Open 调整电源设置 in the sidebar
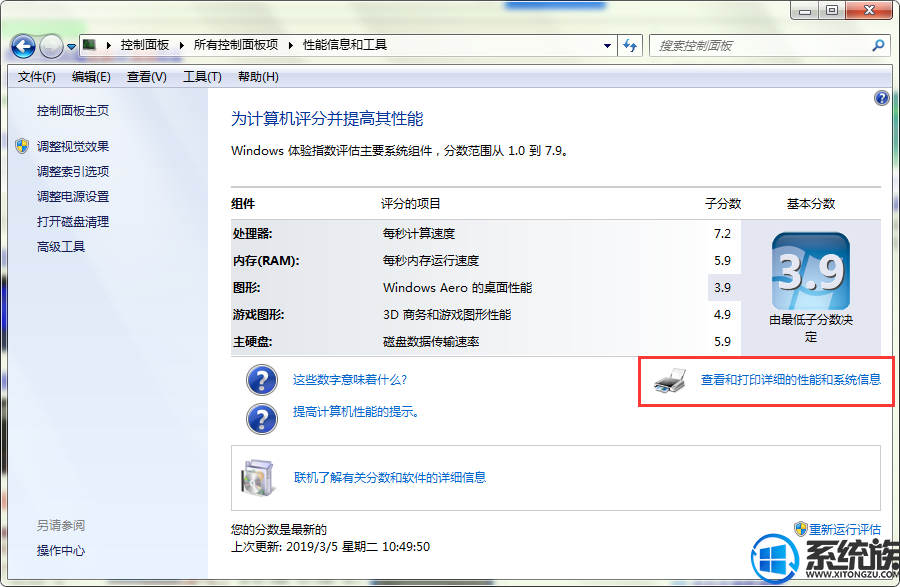 (x=73, y=197)
